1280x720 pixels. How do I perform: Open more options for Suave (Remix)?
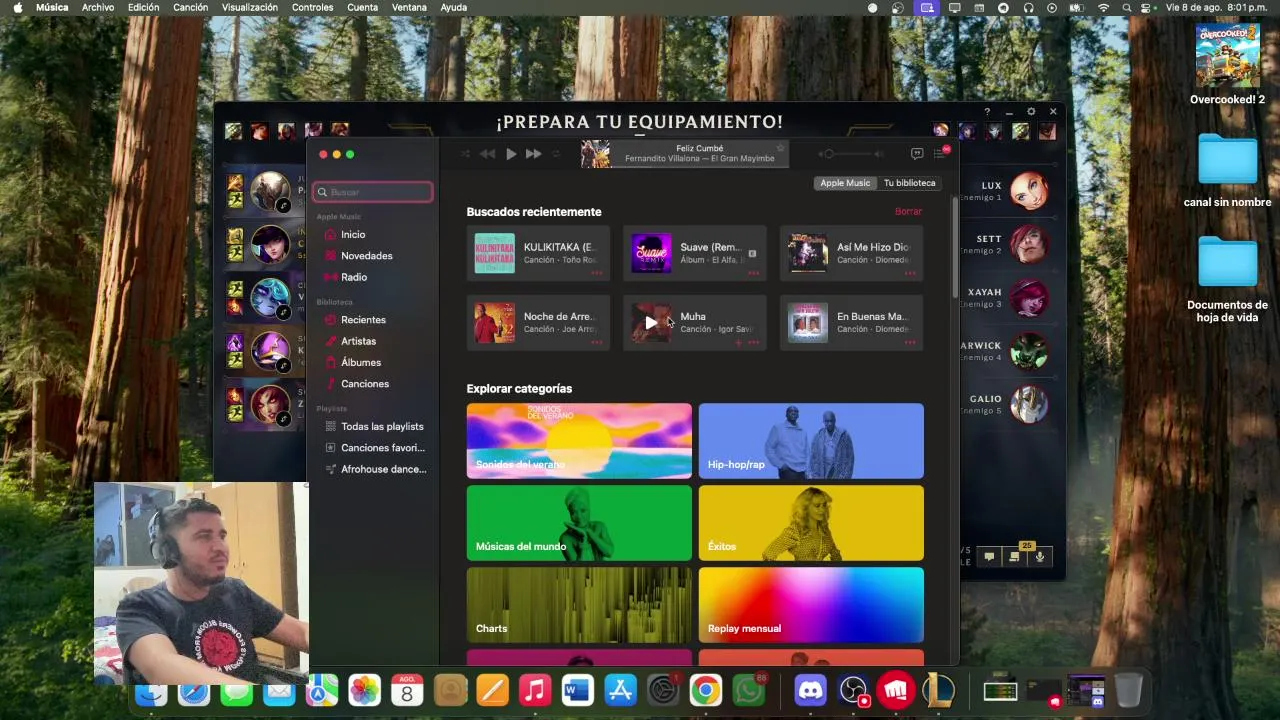pyautogui.click(x=753, y=273)
